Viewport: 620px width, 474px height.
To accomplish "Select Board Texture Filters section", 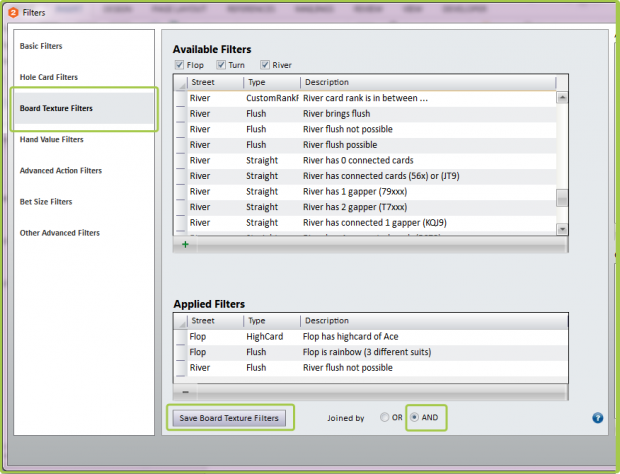I will 84,108.
